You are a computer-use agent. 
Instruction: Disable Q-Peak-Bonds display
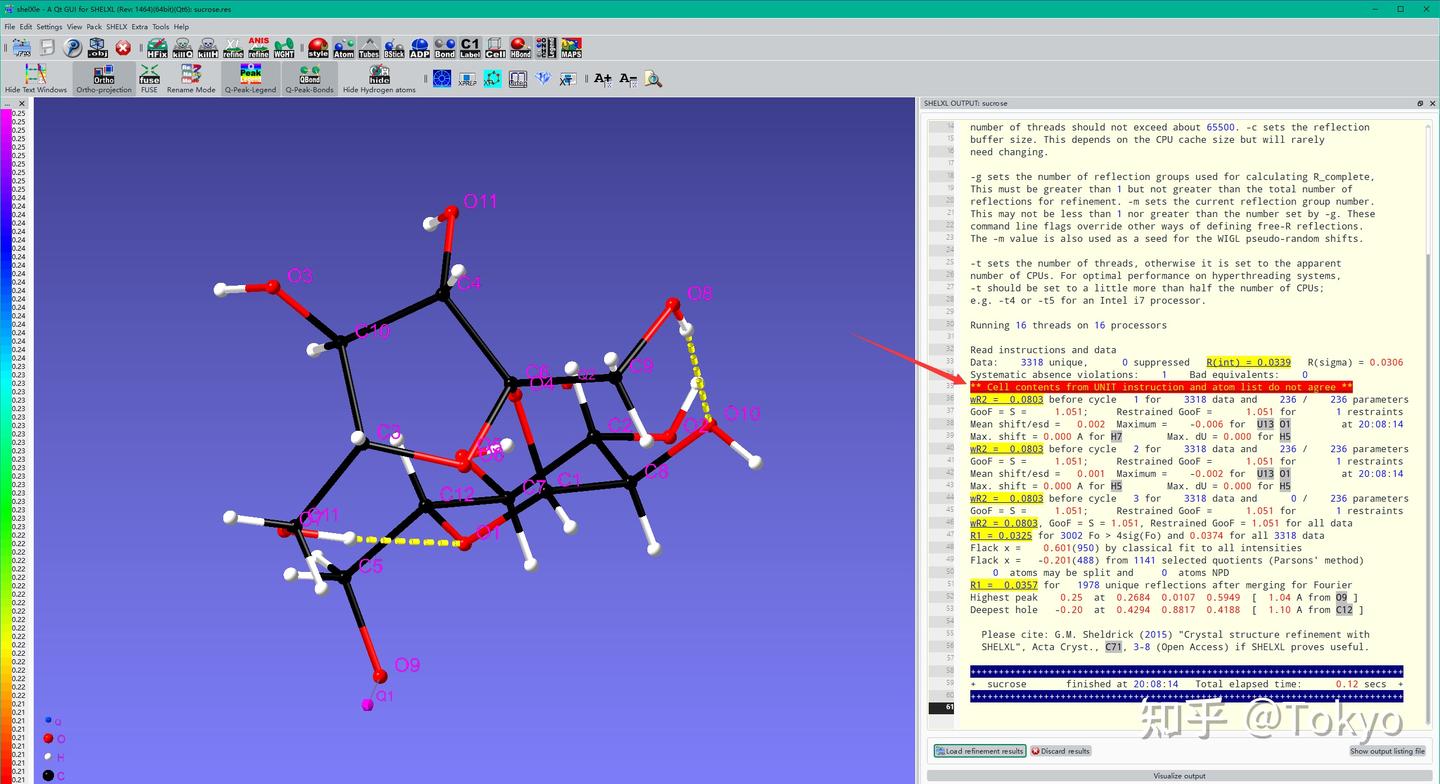tap(308, 78)
